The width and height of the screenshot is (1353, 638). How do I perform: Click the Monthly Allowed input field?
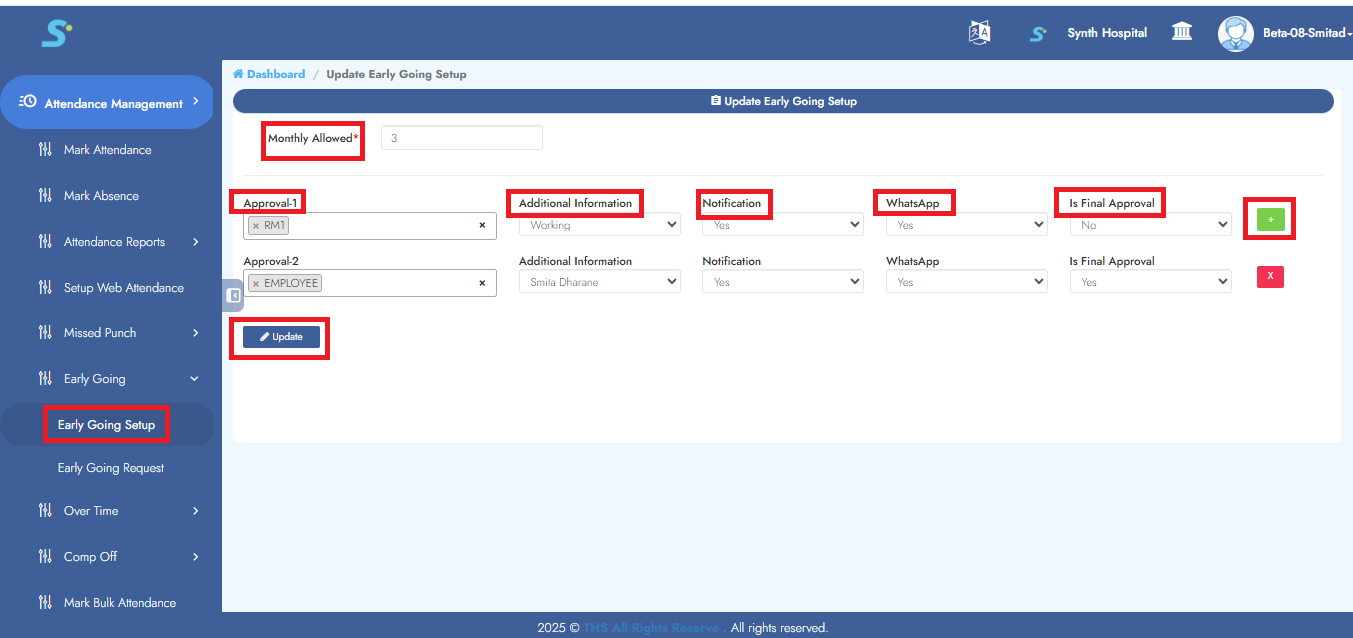pos(461,138)
